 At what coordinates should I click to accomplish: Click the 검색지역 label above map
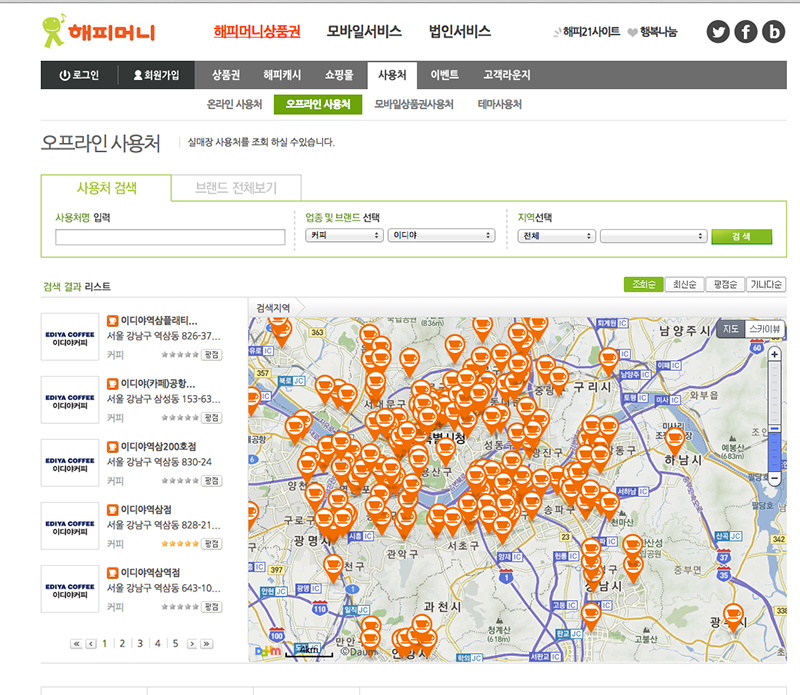point(273,308)
